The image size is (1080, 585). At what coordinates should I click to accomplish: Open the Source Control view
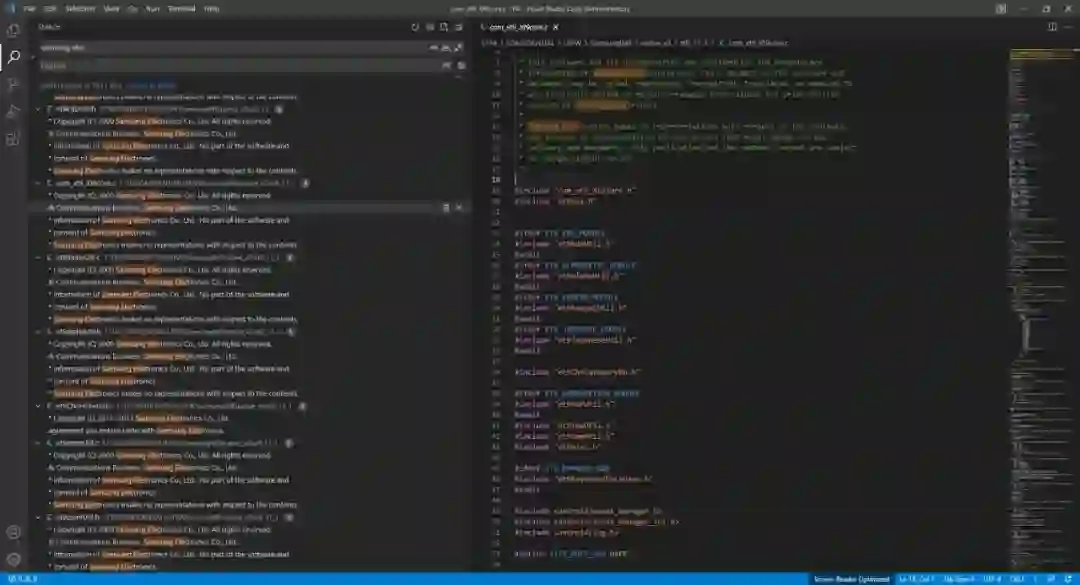(13, 84)
